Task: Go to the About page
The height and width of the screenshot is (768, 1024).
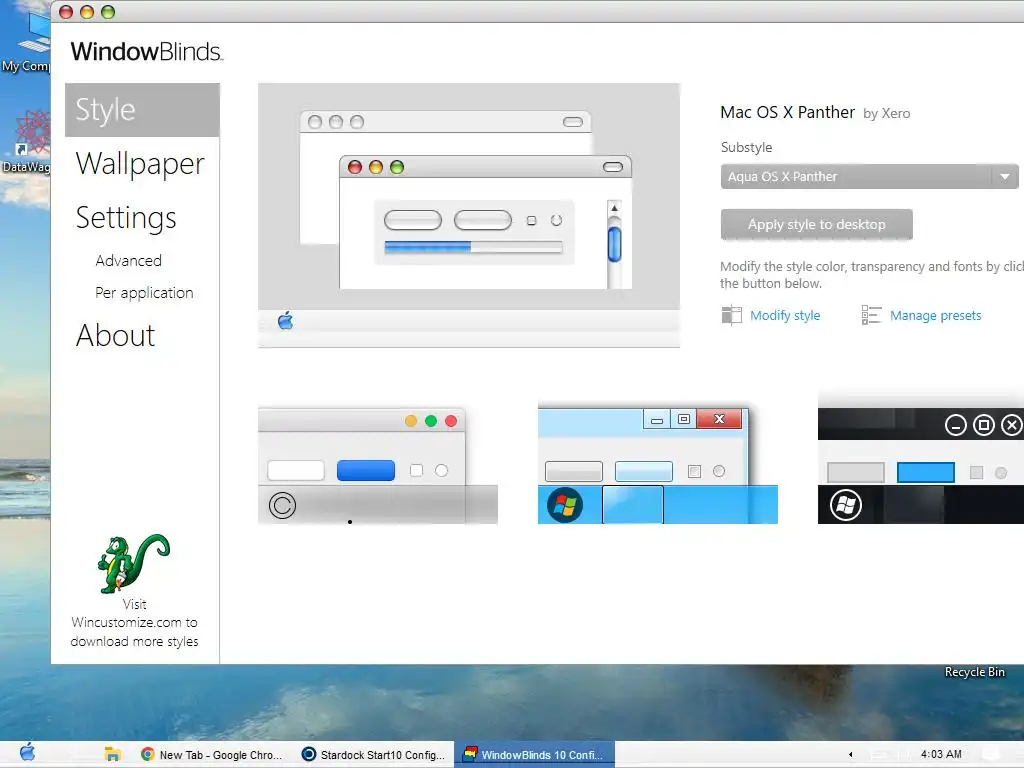Action: (x=116, y=336)
